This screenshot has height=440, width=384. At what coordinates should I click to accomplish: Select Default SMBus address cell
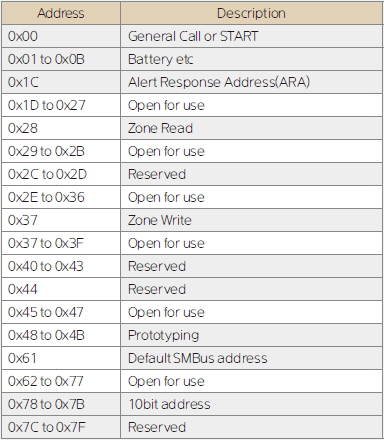coord(251,358)
